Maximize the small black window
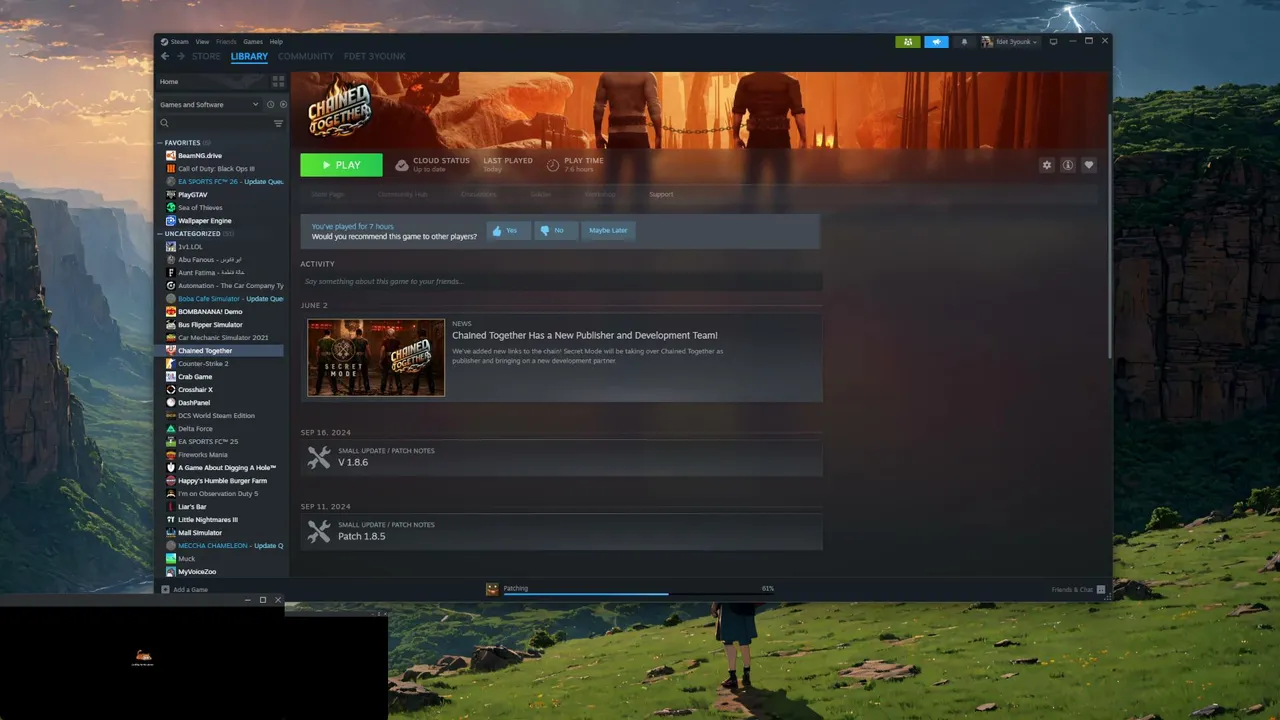This screenshot has height=720, width=1280. [x=263, y=600]
